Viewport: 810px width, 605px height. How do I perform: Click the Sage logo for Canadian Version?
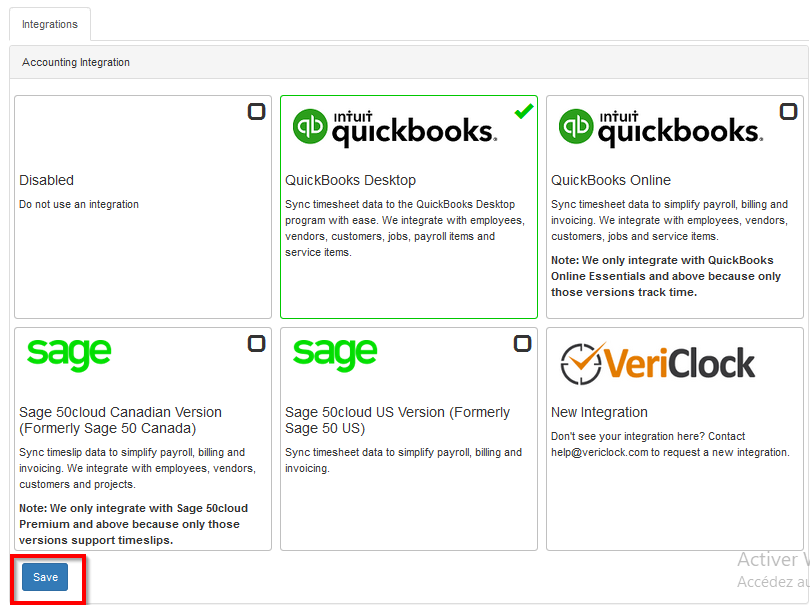pos(69,354)
